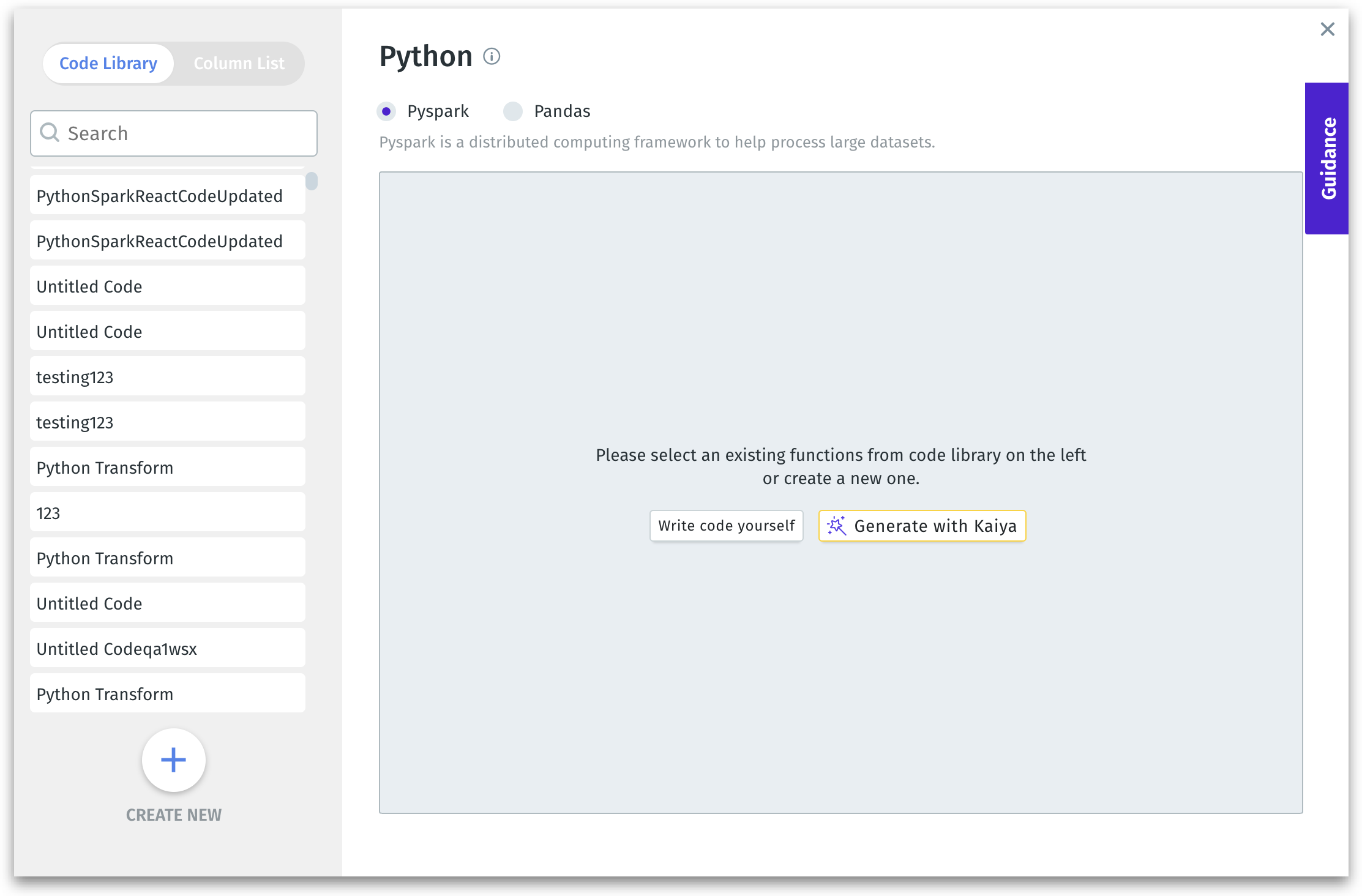Select the Pandas radio button
1362x896 pixels.
click(513, 111)
